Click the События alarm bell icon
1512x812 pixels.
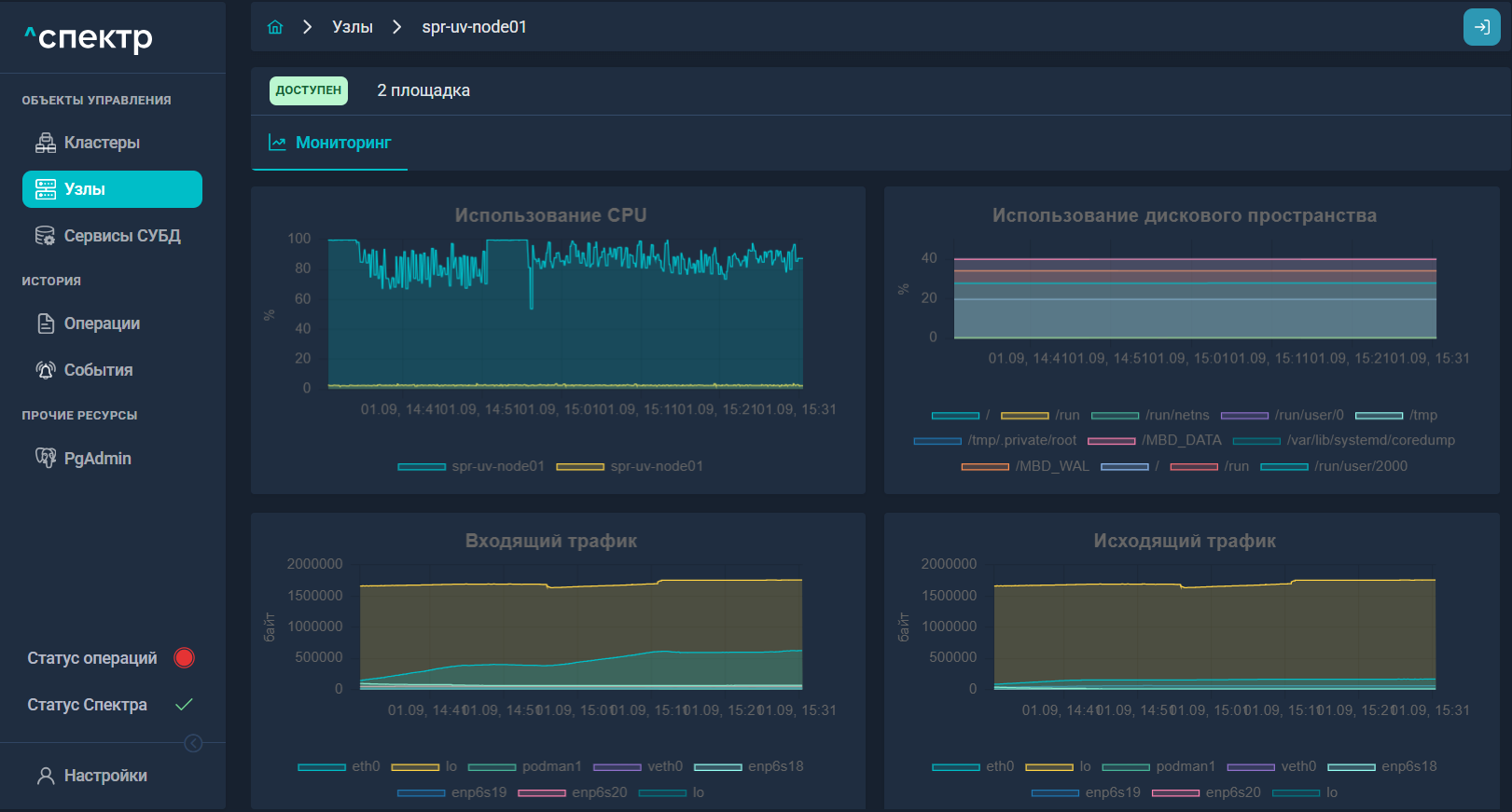point(46,370)
